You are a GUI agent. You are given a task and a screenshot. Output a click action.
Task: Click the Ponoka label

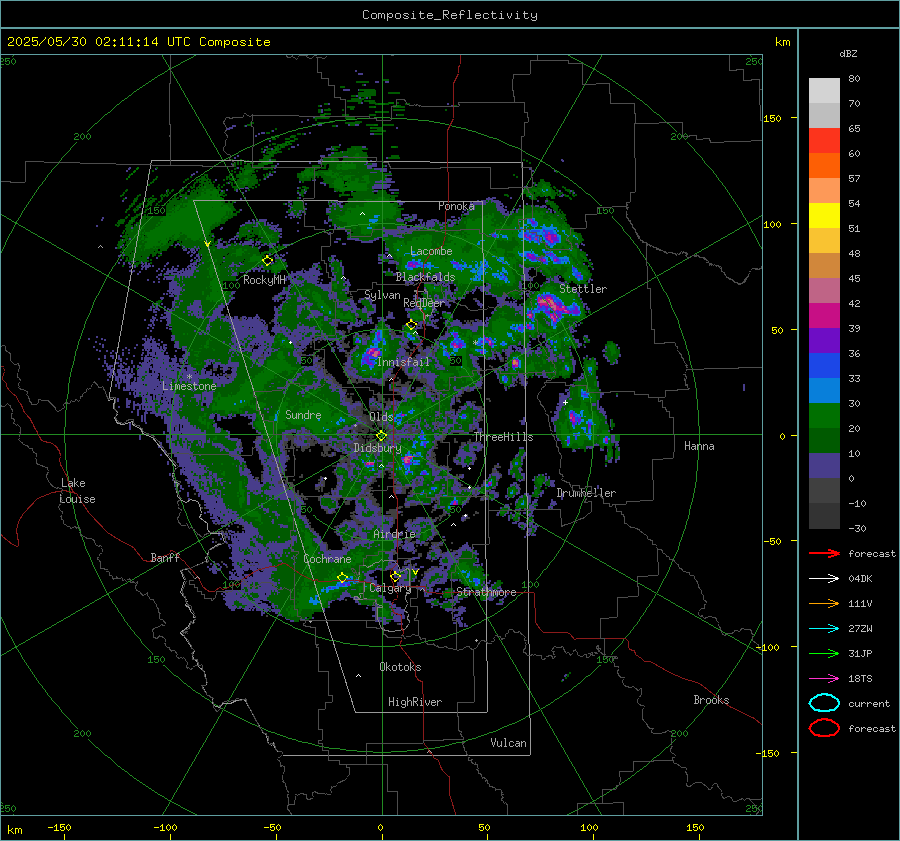456,206
